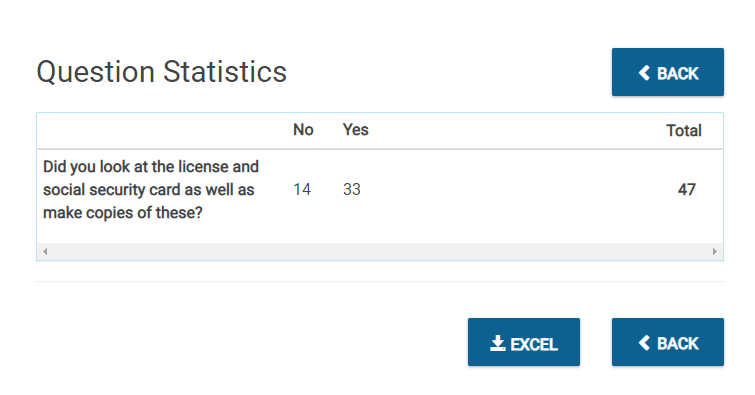The width and height of the screenshot is (755, 395).
Task: Click the Question Statistics heading
Action: coord(162,72)
